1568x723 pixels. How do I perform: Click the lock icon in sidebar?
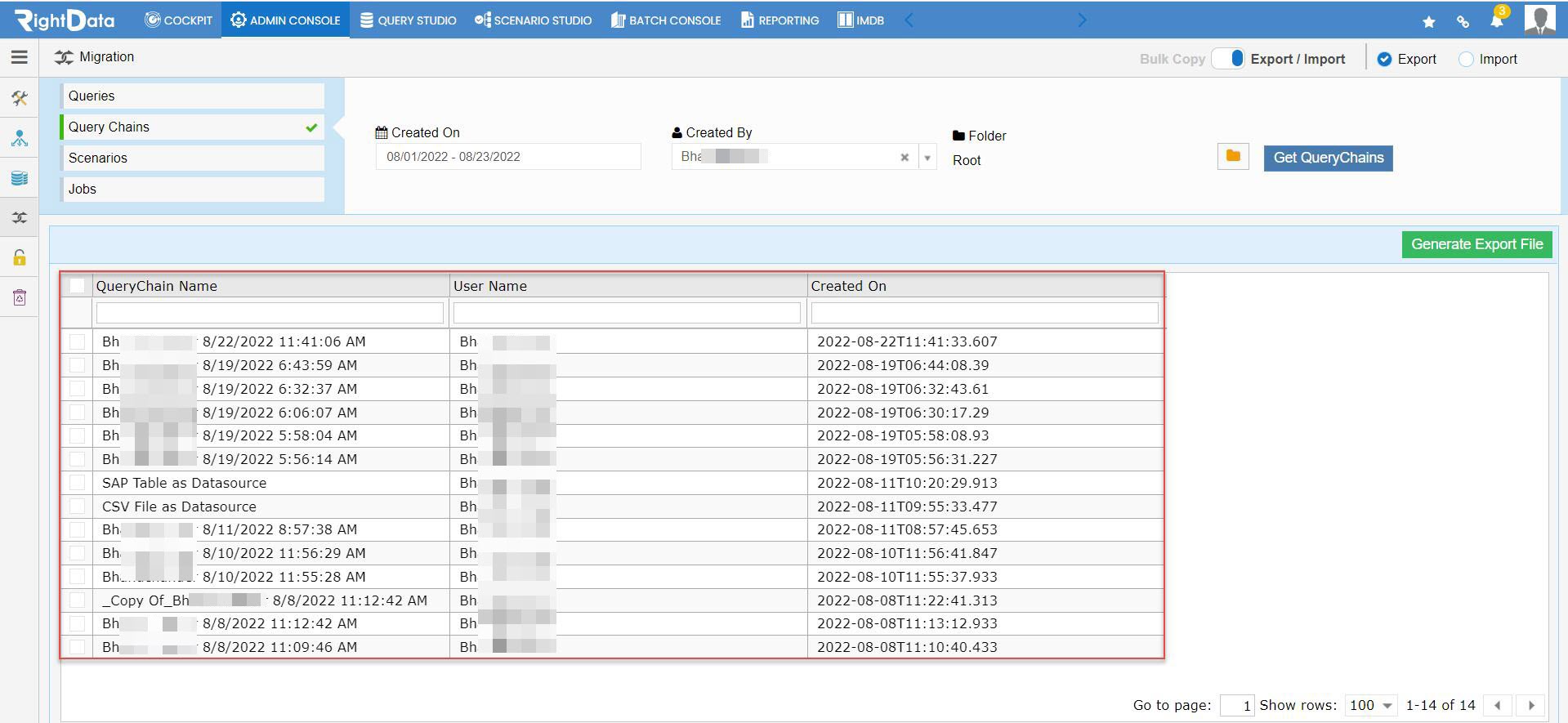(x=20, y=257)
